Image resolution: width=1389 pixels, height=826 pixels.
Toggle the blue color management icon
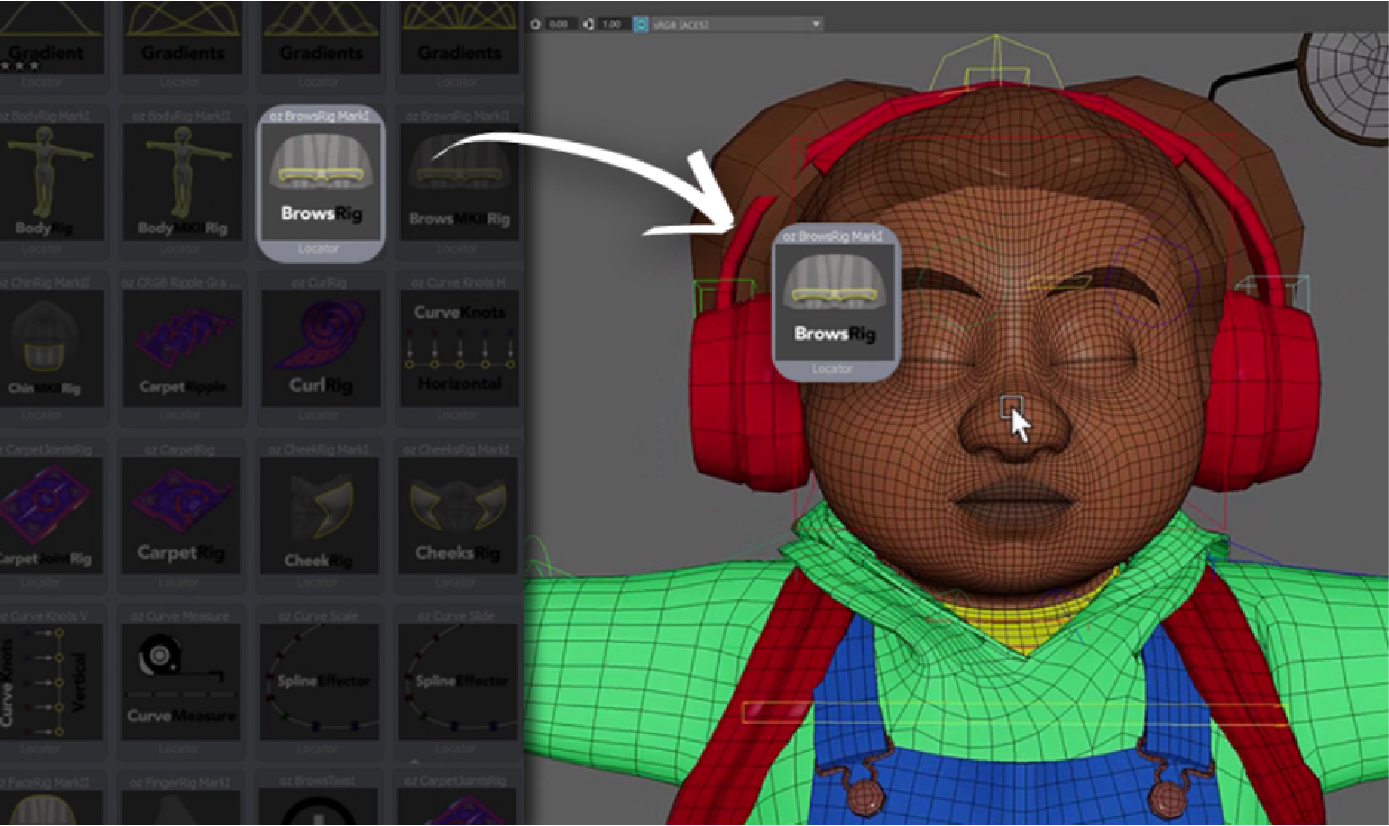(x=640, y=23)
